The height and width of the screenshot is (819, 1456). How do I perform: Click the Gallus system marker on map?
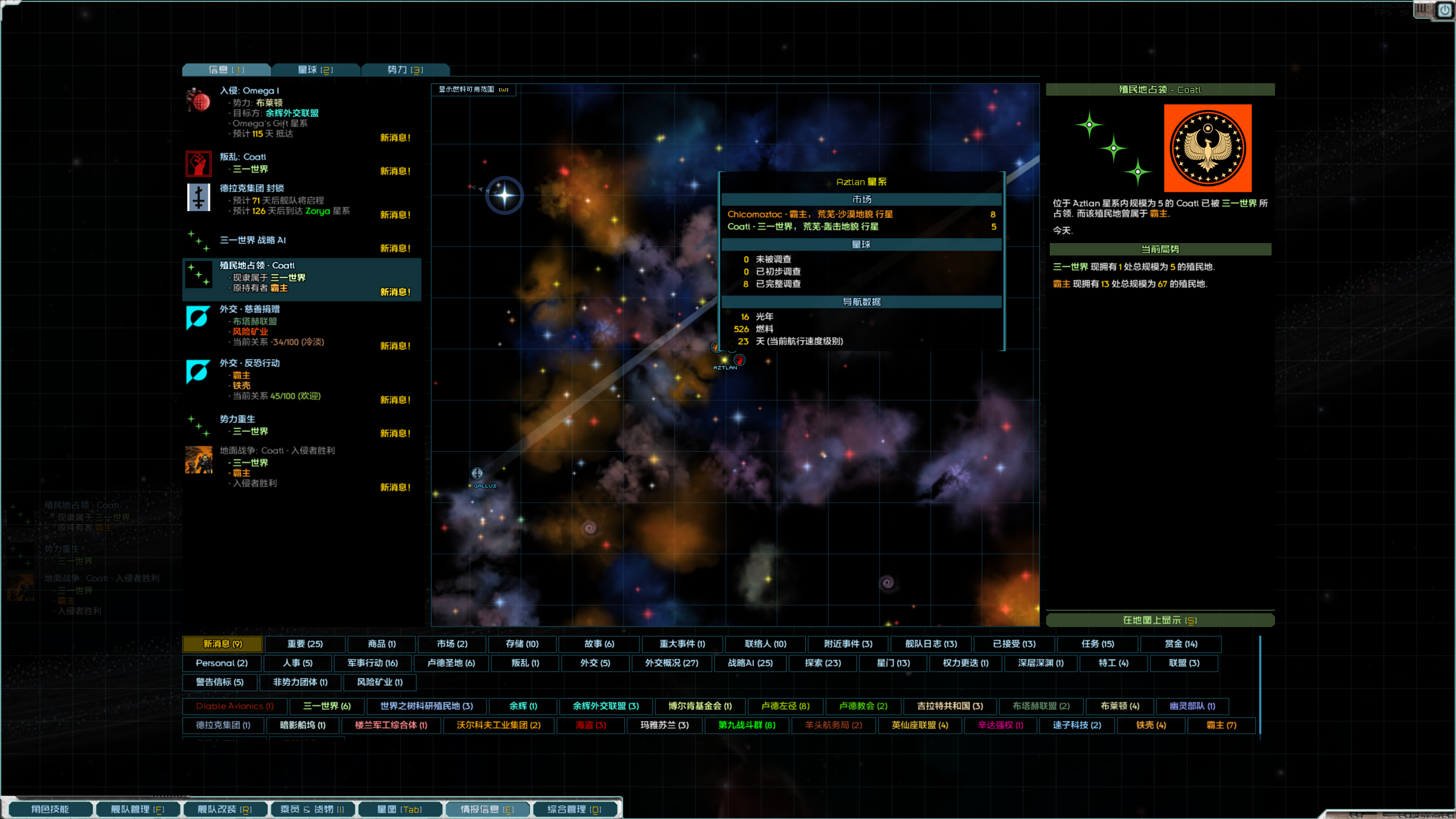(477, 474)
